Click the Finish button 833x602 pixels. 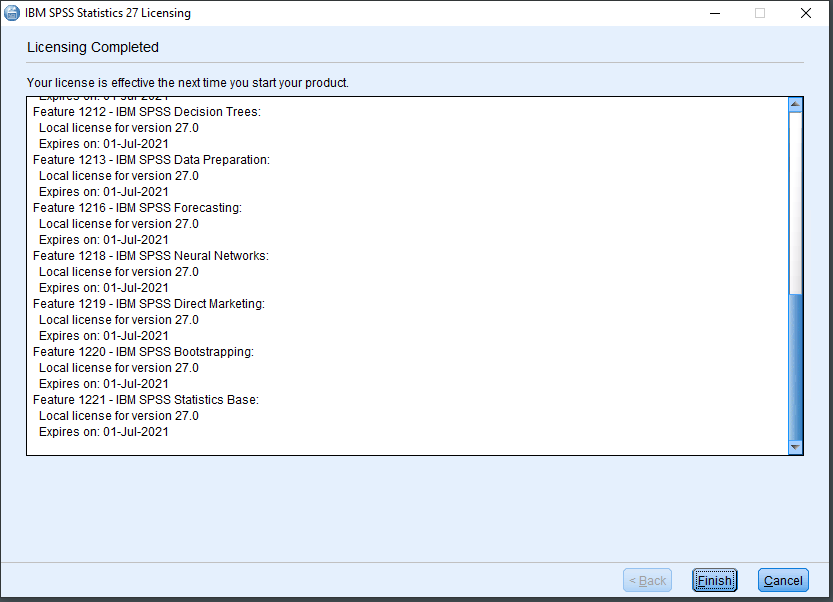click(714, 580)
